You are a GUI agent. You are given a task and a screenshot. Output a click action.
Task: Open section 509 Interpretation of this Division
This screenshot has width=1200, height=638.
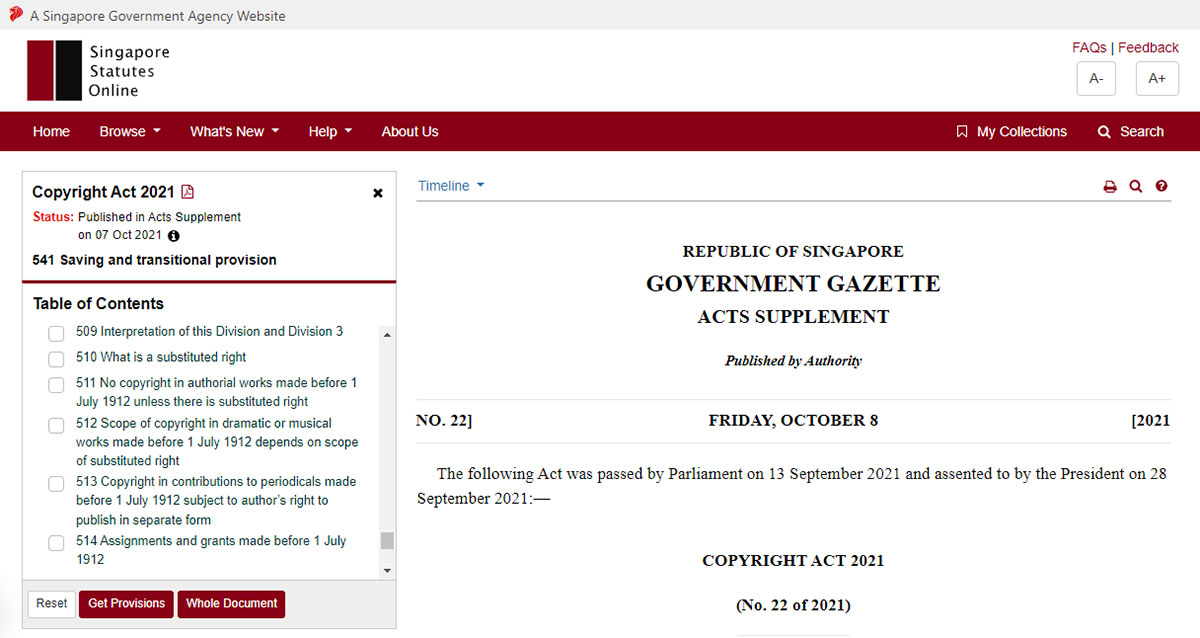210,331
